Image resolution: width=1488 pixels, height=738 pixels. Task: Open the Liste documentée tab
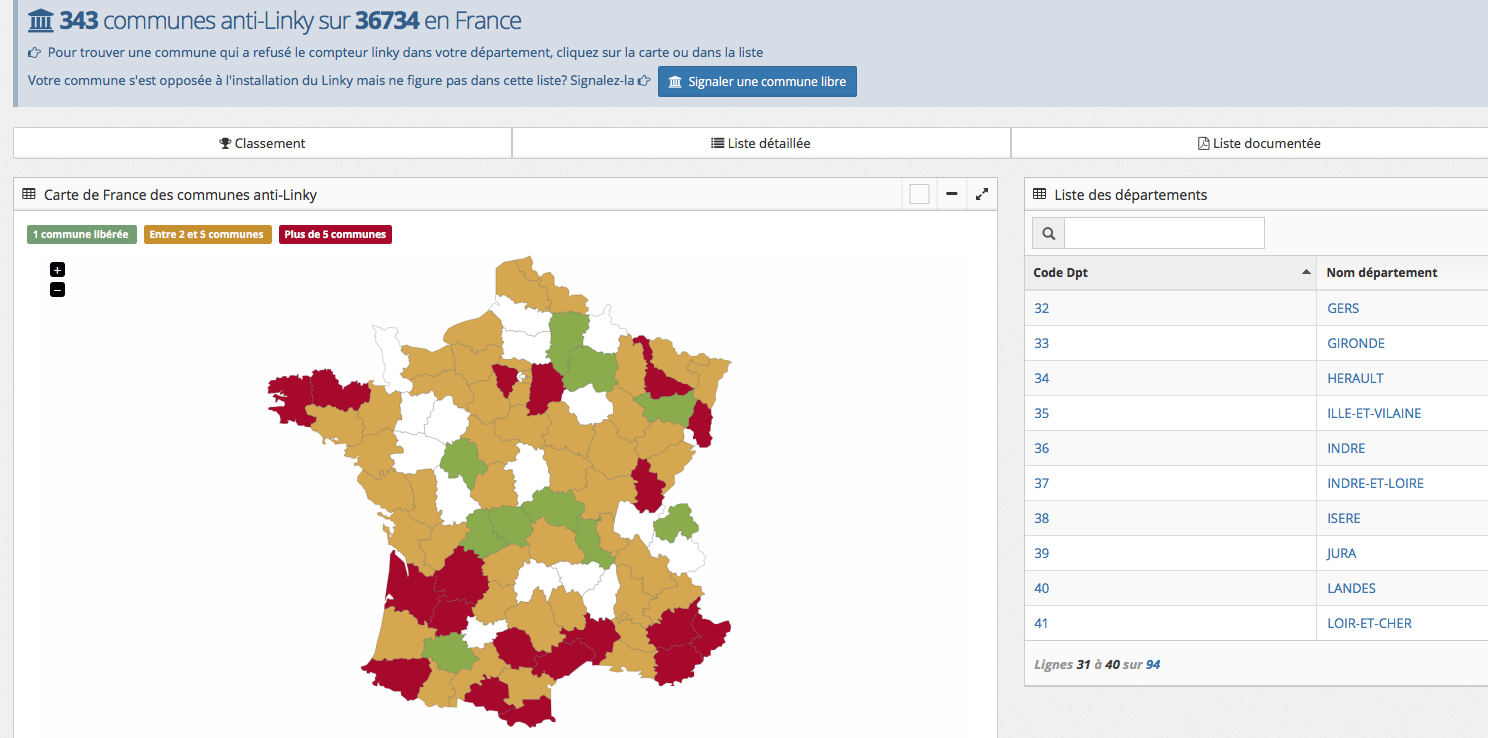tap(1259, 143)
